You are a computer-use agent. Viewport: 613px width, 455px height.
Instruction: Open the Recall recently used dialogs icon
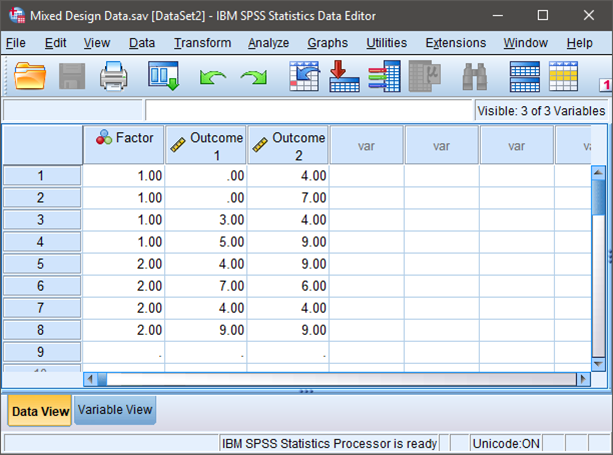(x=163, y=76)
